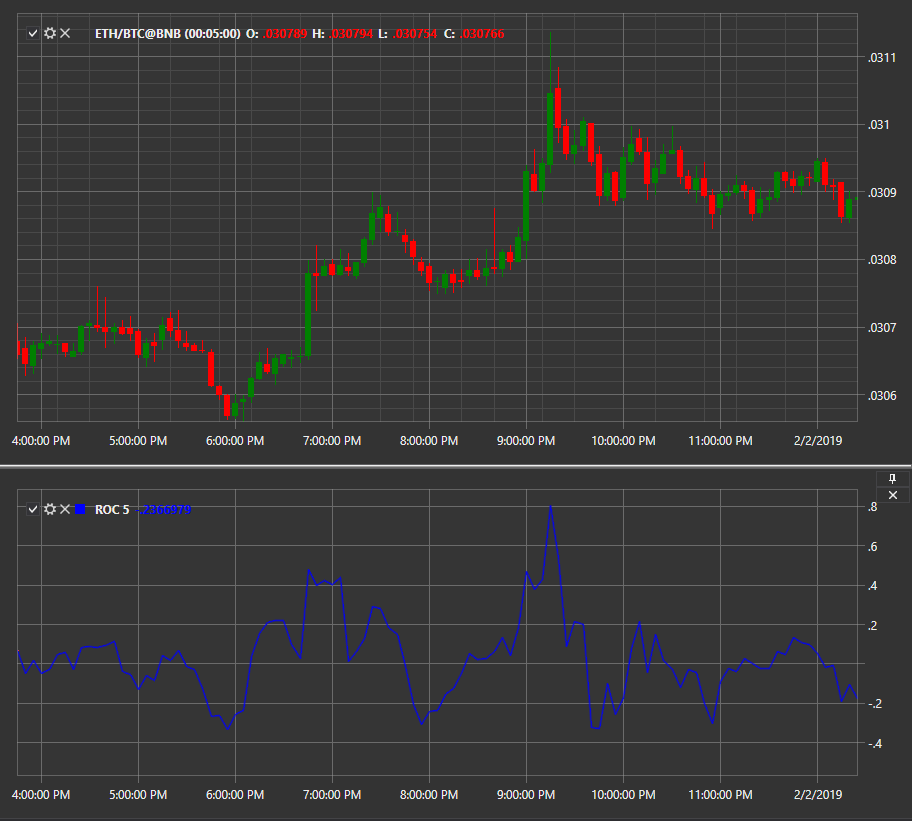
Task: Click the .6 ROC axis label
Action: coord(872,547)
